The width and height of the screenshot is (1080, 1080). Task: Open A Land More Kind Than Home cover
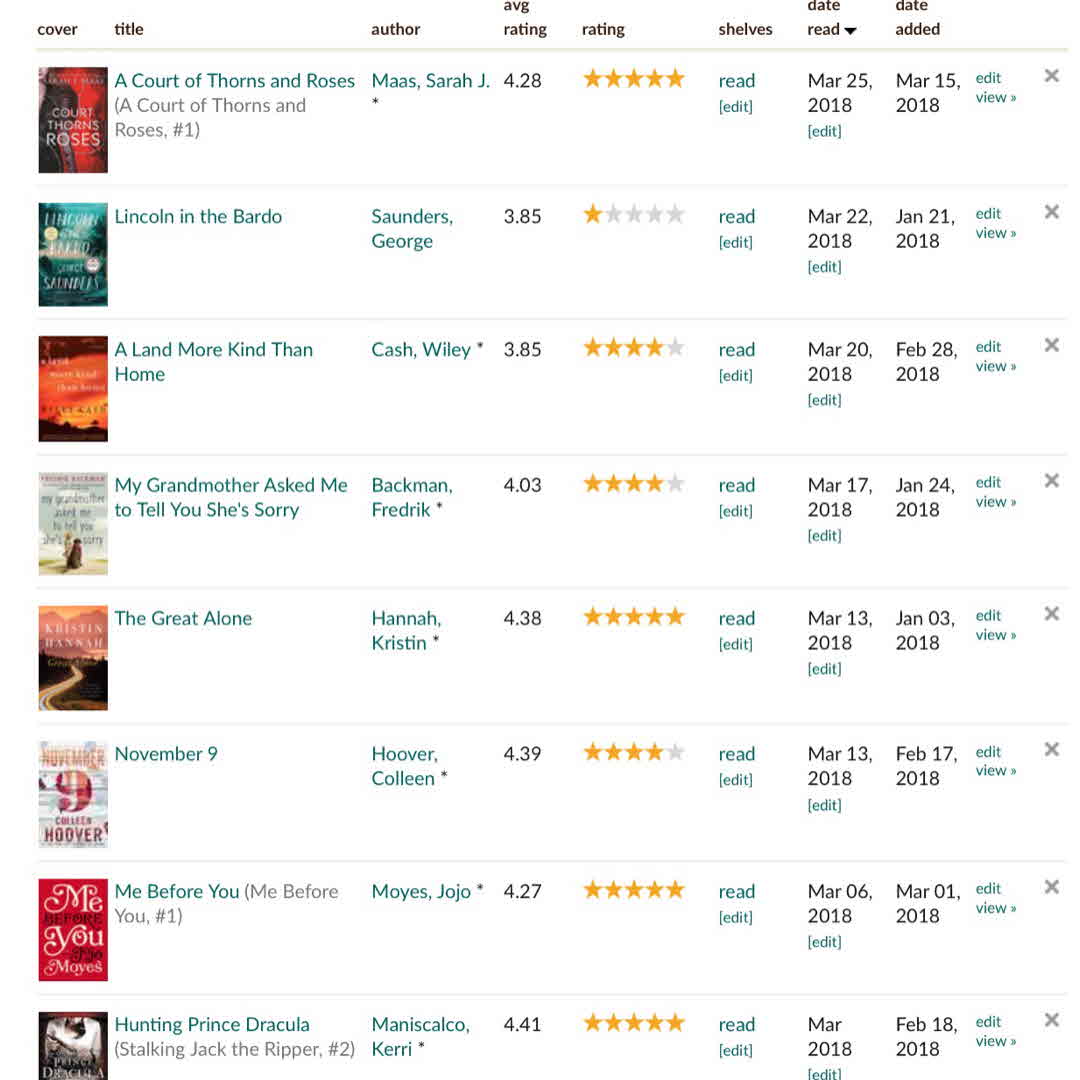(73, 389)
